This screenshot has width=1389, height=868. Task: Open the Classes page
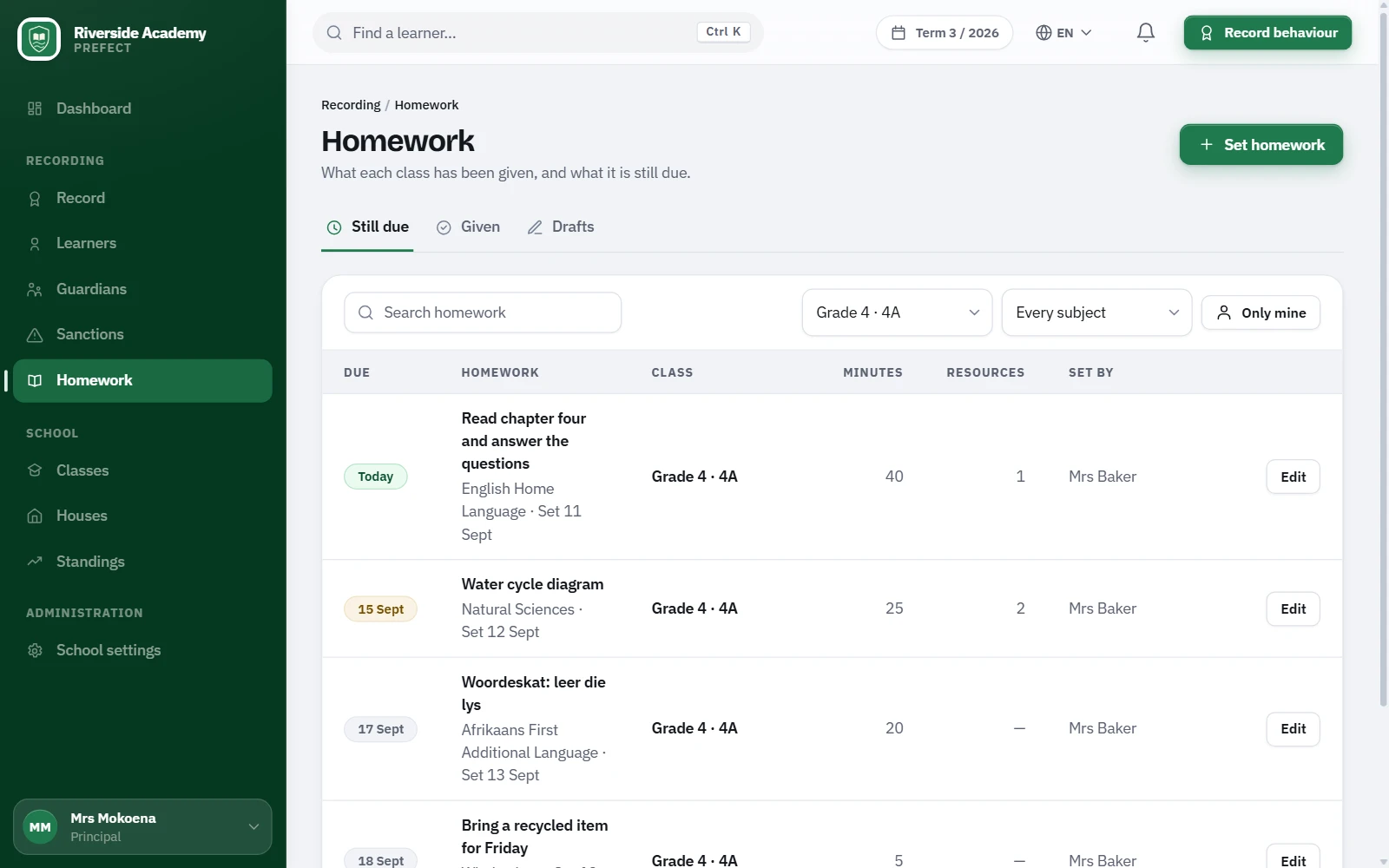142,470
